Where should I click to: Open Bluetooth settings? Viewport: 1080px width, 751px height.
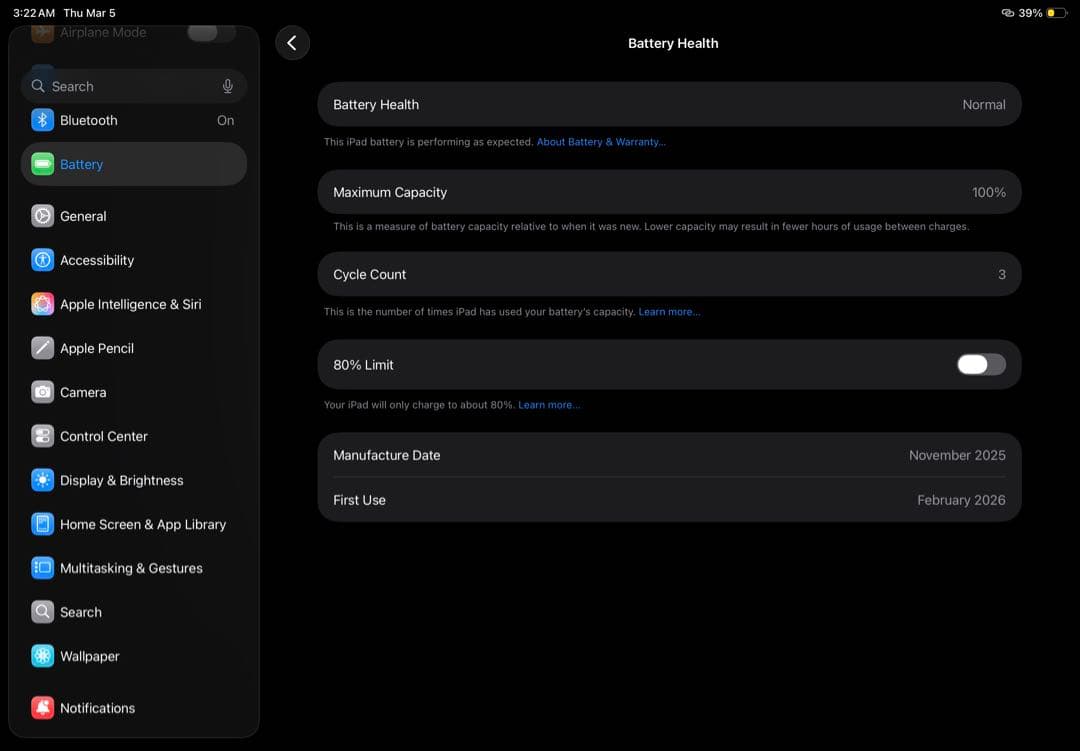pos(134,120)
